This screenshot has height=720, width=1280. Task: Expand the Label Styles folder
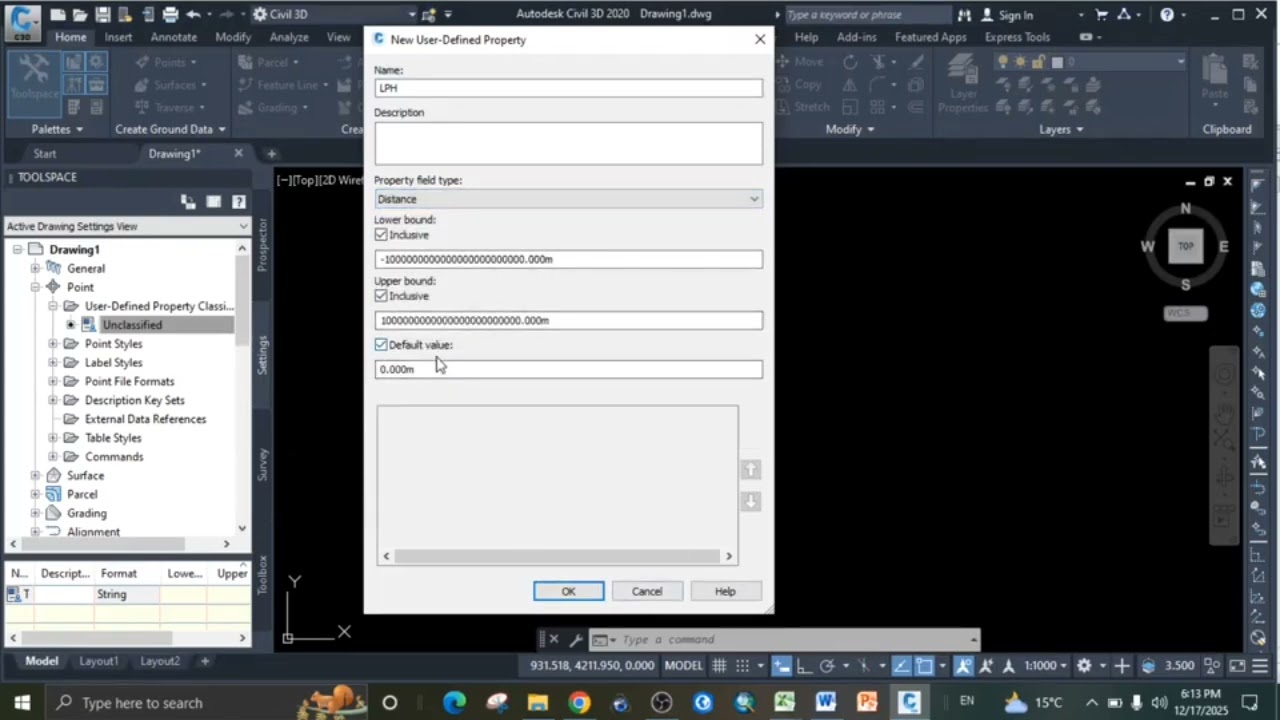coord(53,363)
